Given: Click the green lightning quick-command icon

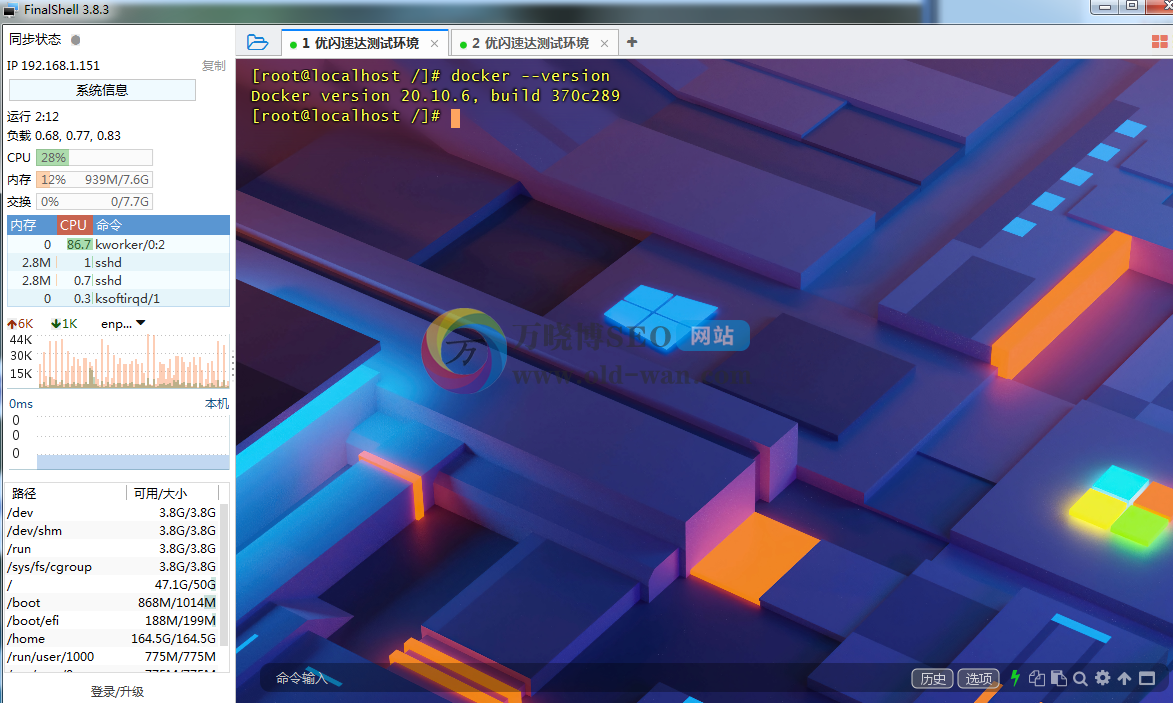Looking at the screenshot, I should pyautogui.click(x=1015, y=678).
